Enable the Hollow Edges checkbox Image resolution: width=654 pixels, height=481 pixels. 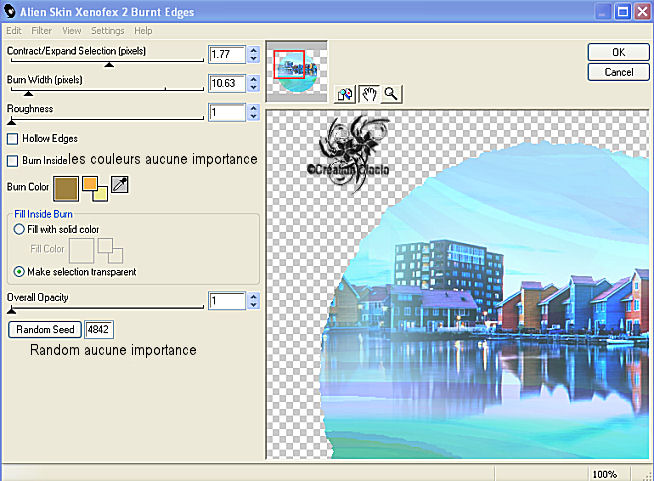pos(13,139)
